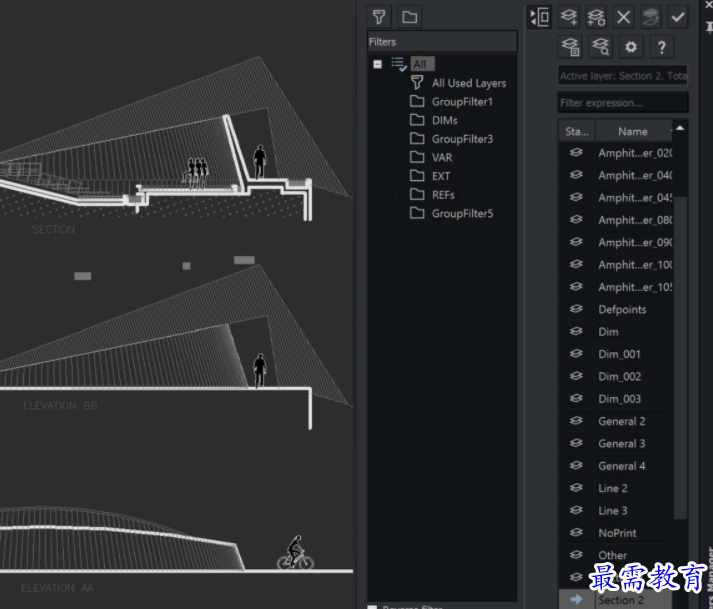
Task: Delete layer using the X icon
Action: click(x=623, y=17)
